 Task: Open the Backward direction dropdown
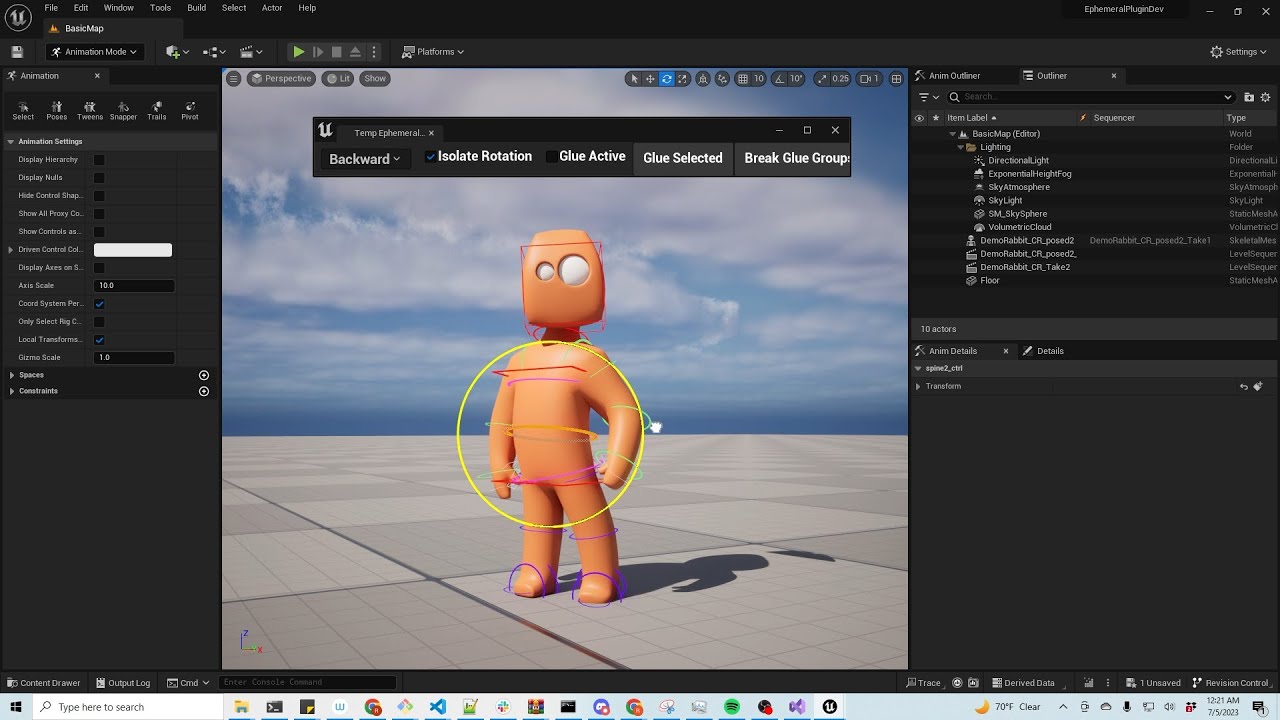pos(365,159)
